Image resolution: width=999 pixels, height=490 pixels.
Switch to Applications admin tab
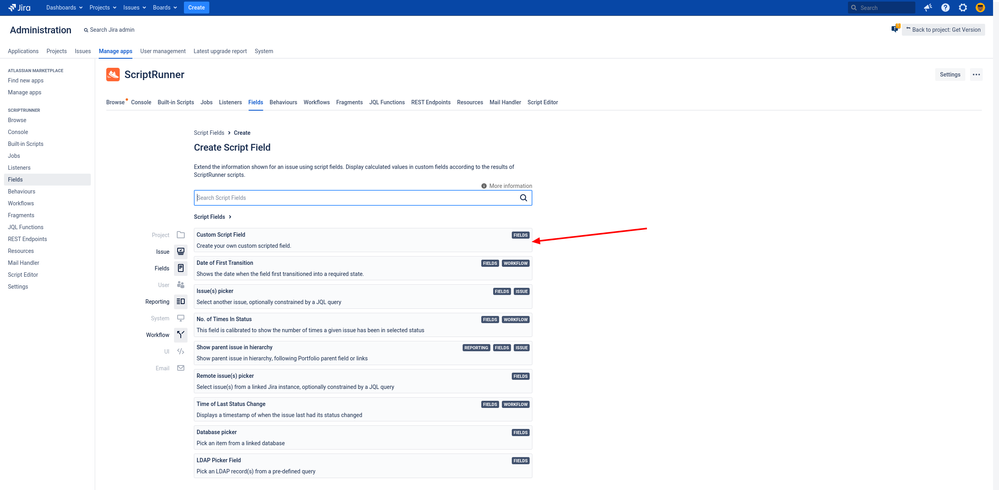coord(23,51)
